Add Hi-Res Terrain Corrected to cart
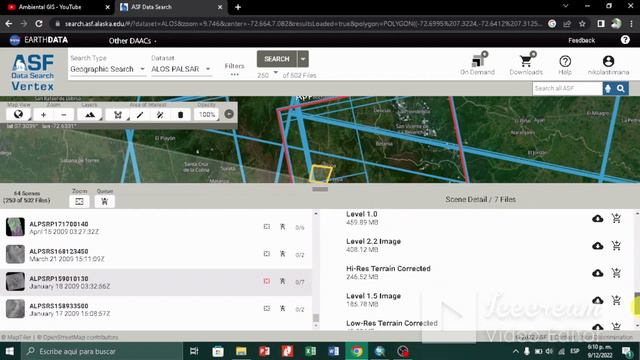The image size is (640, 360). [616, 273]
